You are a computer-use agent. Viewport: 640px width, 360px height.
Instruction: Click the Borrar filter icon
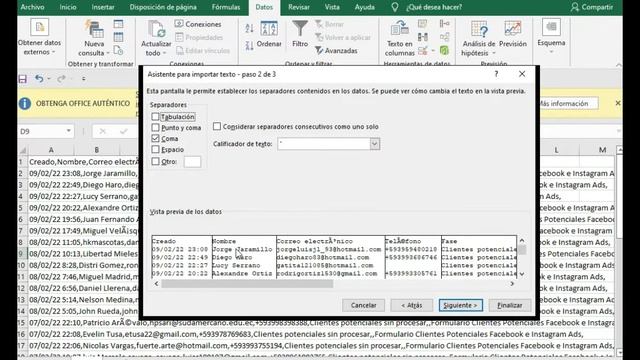pos(319,24)
